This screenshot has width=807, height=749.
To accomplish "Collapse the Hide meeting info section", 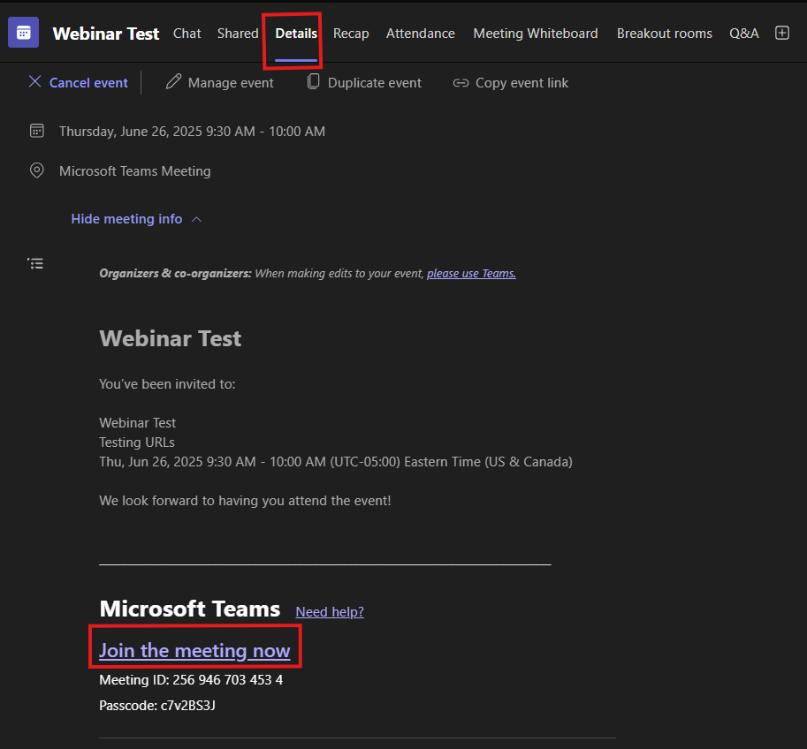I will (126, 219).
